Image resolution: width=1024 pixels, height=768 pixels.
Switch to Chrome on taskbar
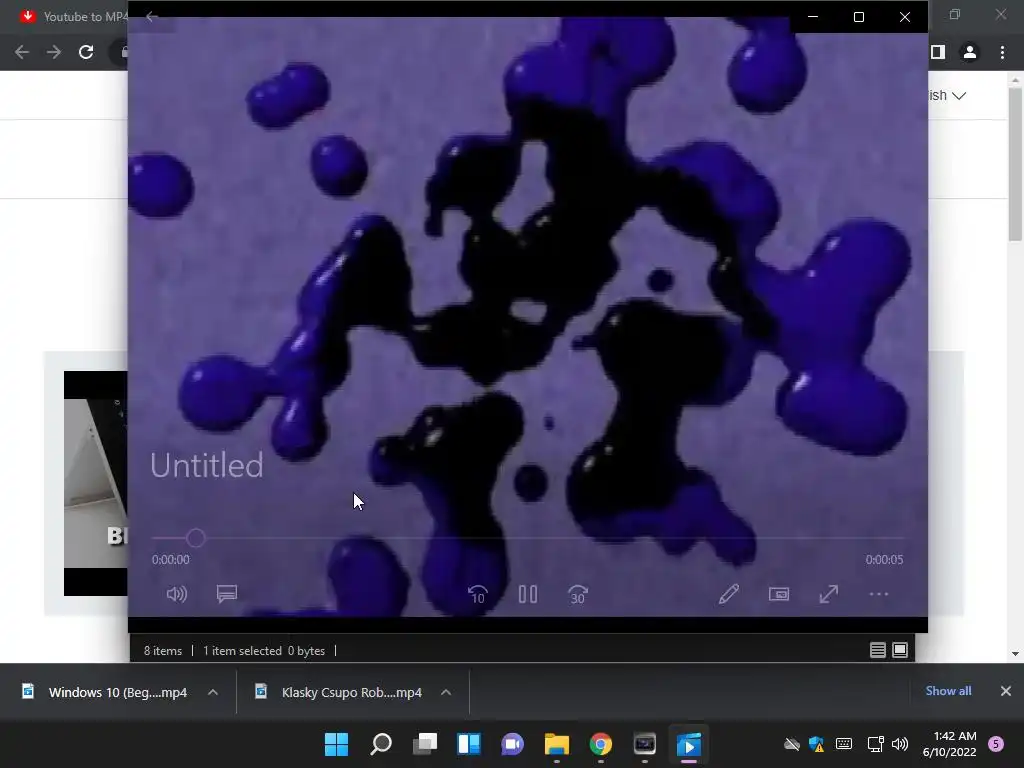pyautogui.click(x=601, y=744)
